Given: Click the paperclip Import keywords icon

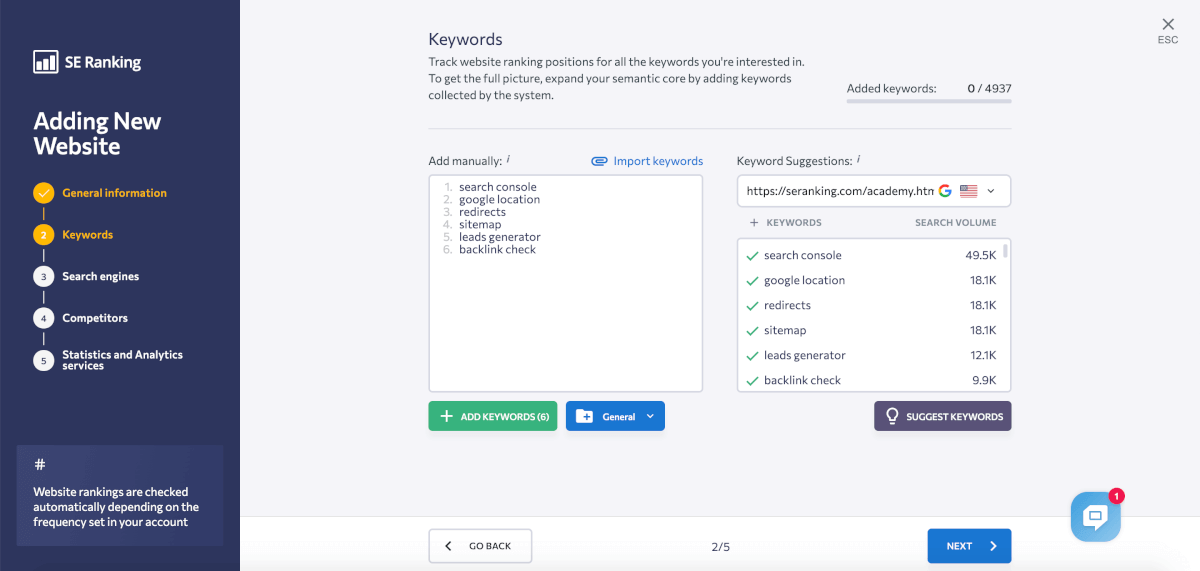Looking at the screenshot, I should click(599, 161).
